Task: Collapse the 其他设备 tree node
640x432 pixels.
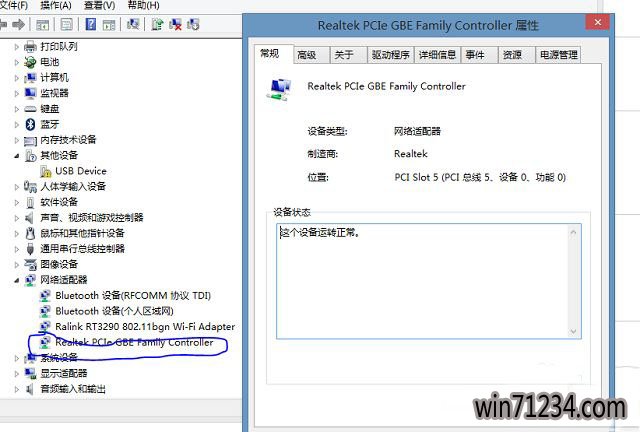Action: [x=16, y=156]
